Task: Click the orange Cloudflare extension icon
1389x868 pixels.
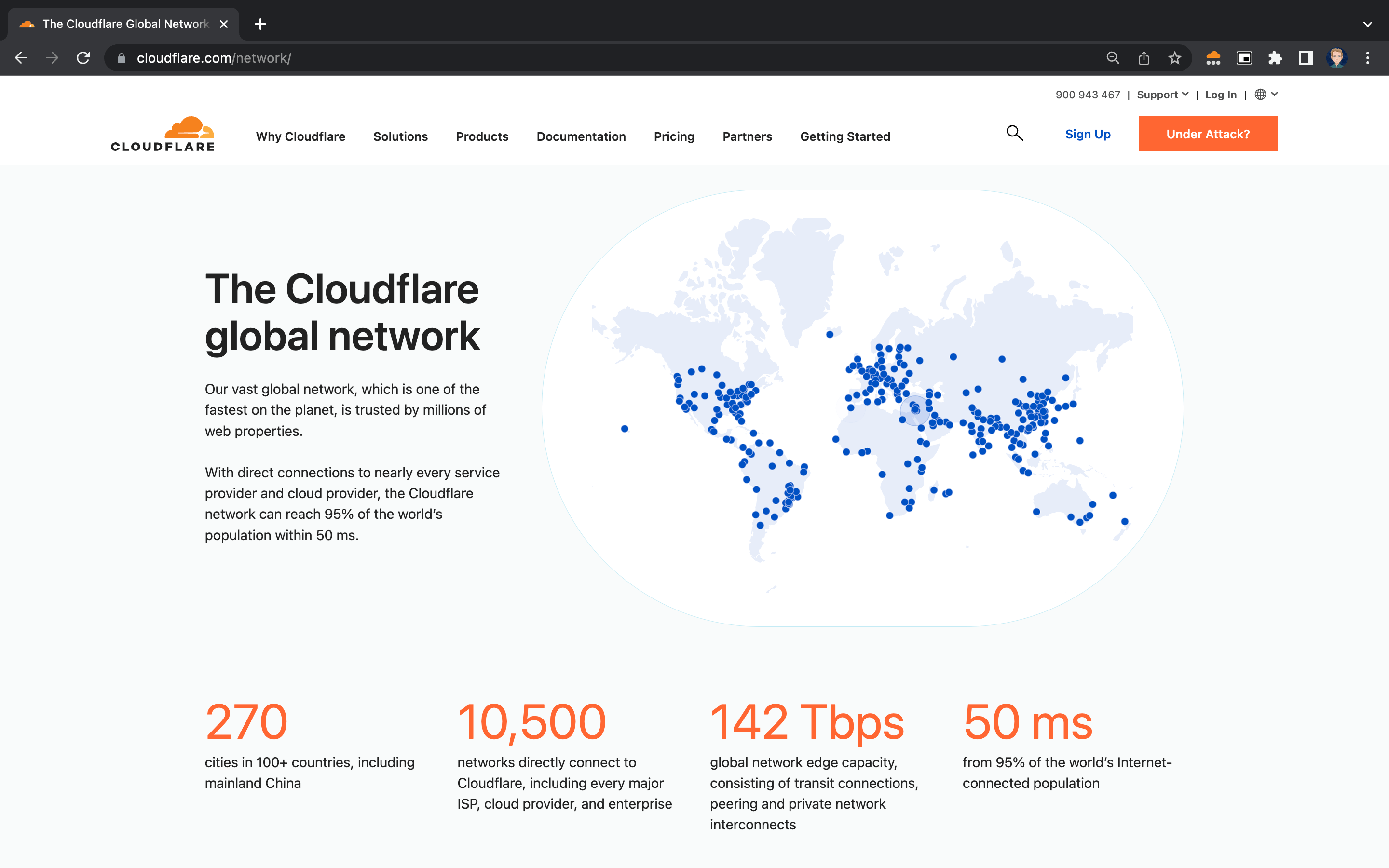Action: pyautogui.click(x=1213, y=57)
